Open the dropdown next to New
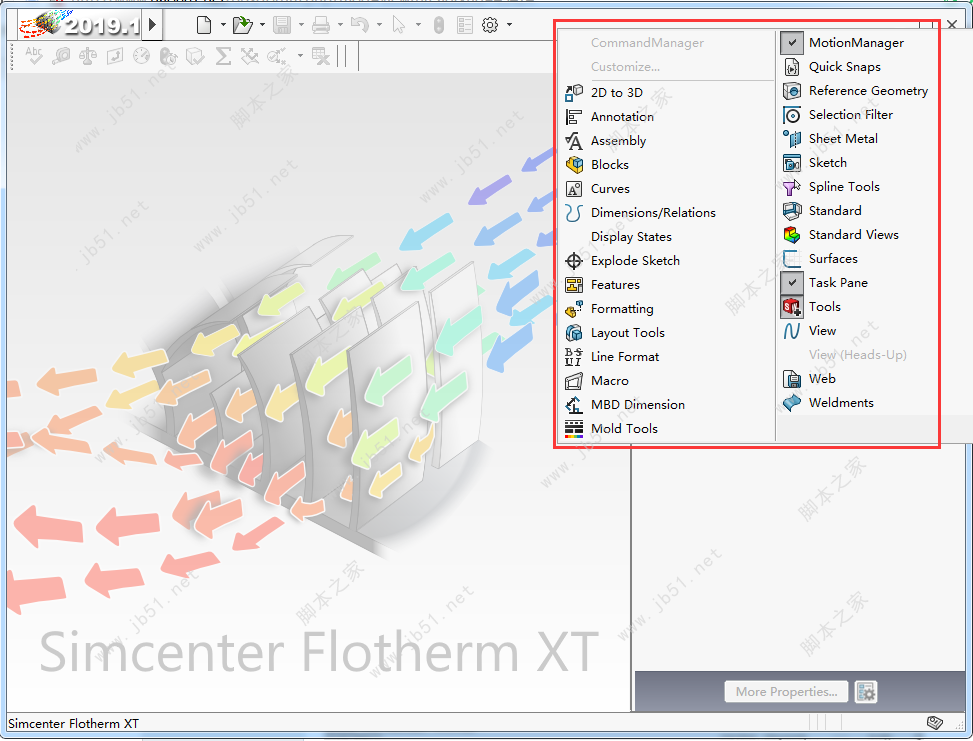This screenshot has height=741, width=973. (x=222, y=24)
